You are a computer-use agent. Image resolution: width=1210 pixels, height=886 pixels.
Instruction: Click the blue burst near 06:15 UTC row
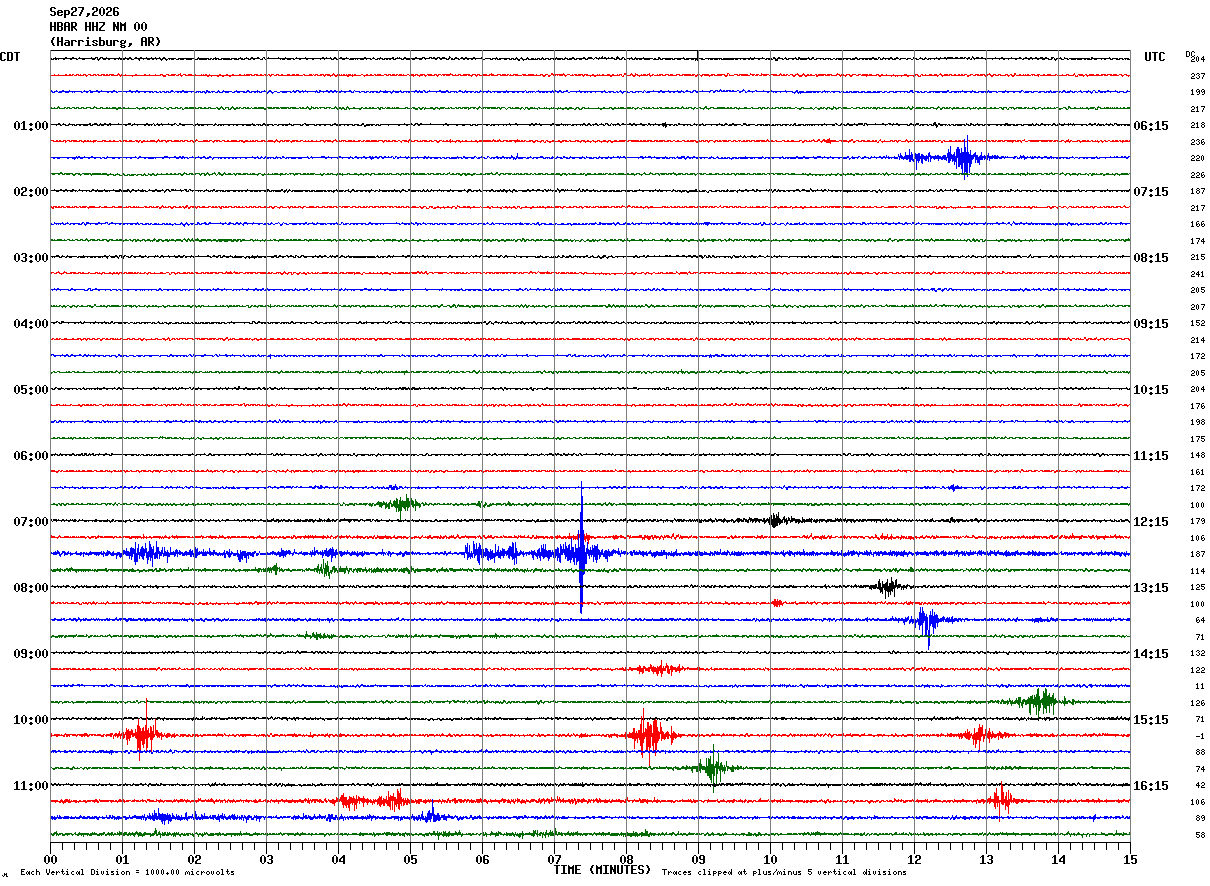[x=952, y=157]
